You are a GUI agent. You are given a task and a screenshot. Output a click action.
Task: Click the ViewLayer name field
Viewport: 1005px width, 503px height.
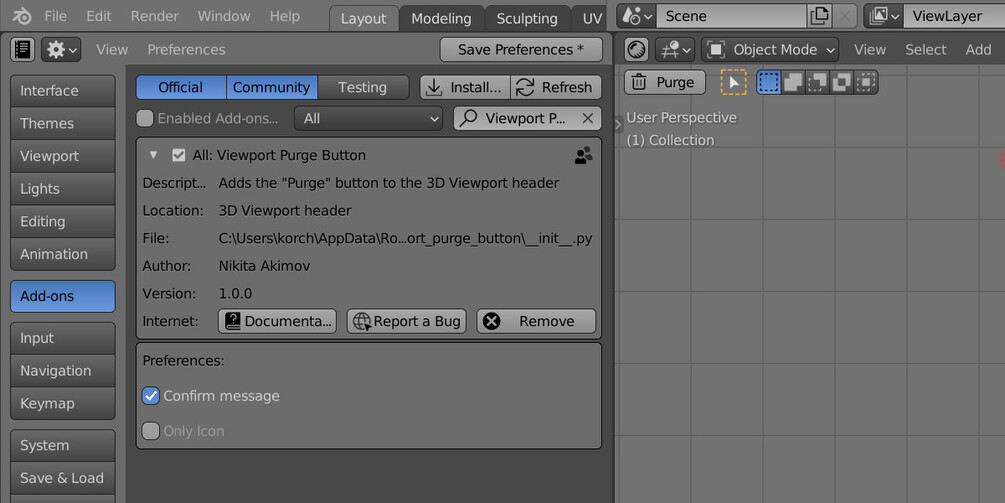point(954,16)
